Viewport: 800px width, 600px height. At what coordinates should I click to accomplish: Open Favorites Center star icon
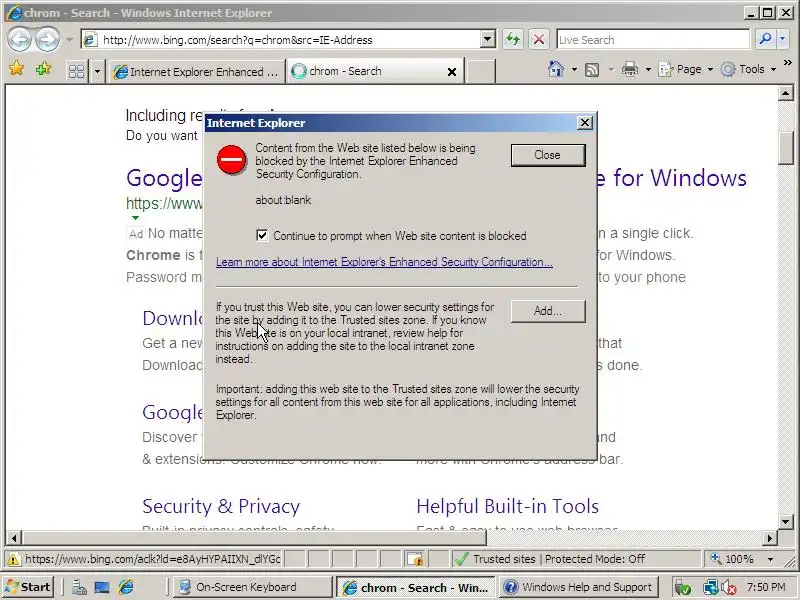(16, 69)
